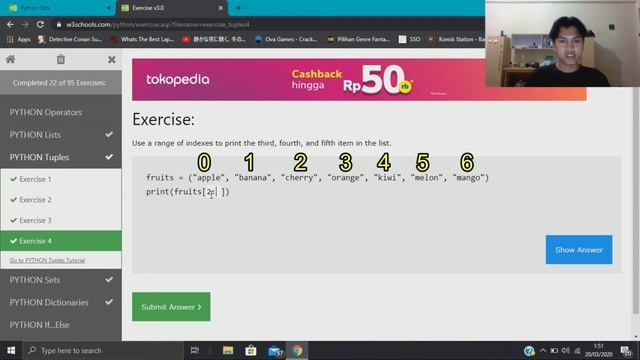This screenshot has width=640, height=360.
Task: Click the network tray icon
Action: tap(577, 350)
